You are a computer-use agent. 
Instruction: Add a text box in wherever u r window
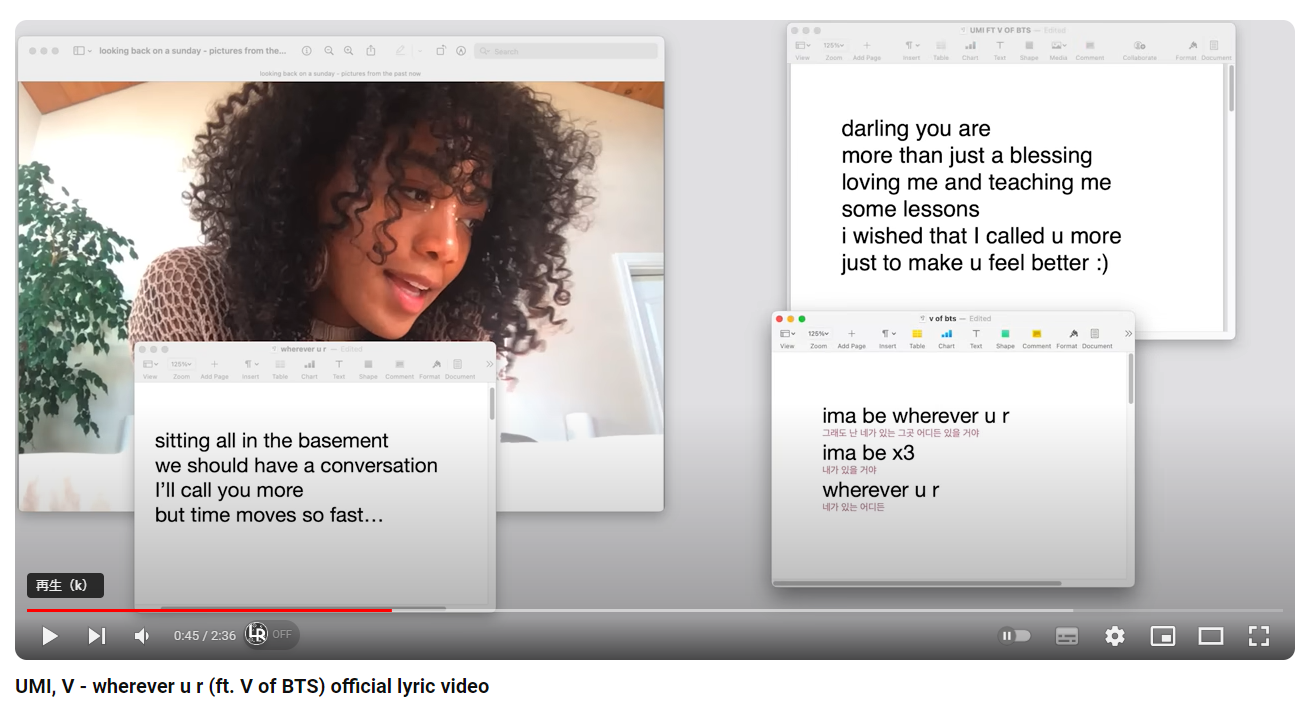click(x=339, y=369)
